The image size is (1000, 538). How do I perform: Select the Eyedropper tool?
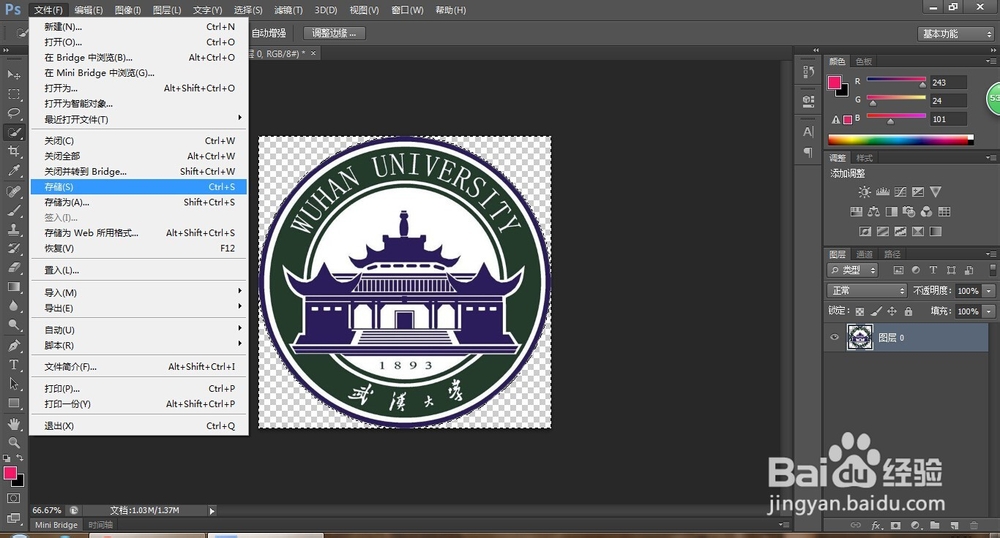coord(13,171)
